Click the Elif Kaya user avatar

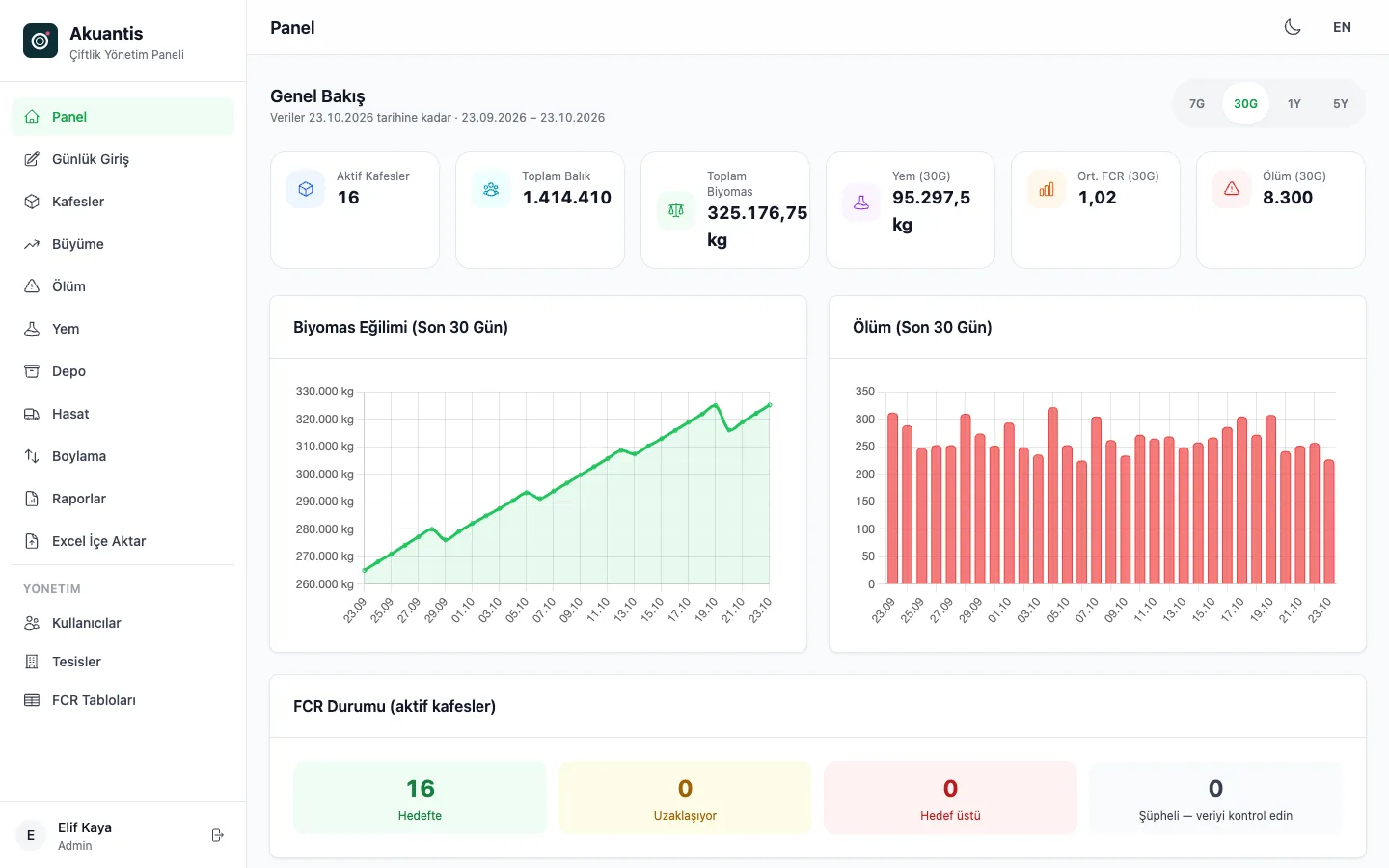[x=31, y=835]
